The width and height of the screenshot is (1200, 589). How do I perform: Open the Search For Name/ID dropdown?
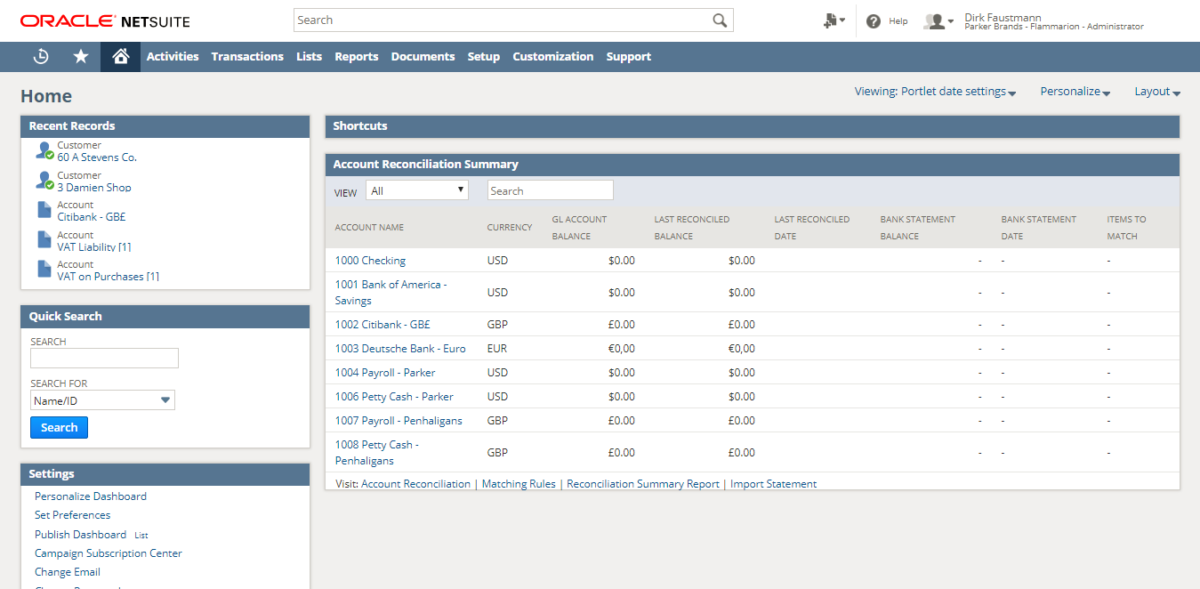[102, 400]
